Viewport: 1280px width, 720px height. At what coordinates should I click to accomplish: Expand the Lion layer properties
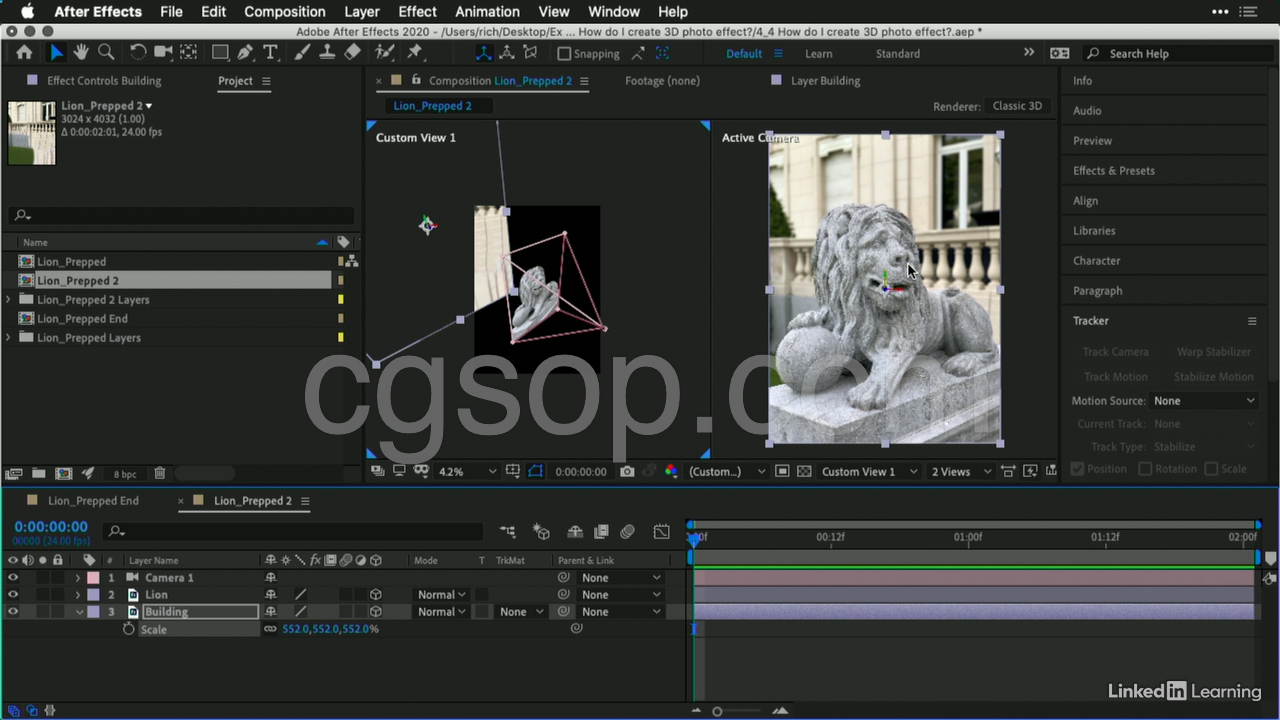tap(78, 595)
